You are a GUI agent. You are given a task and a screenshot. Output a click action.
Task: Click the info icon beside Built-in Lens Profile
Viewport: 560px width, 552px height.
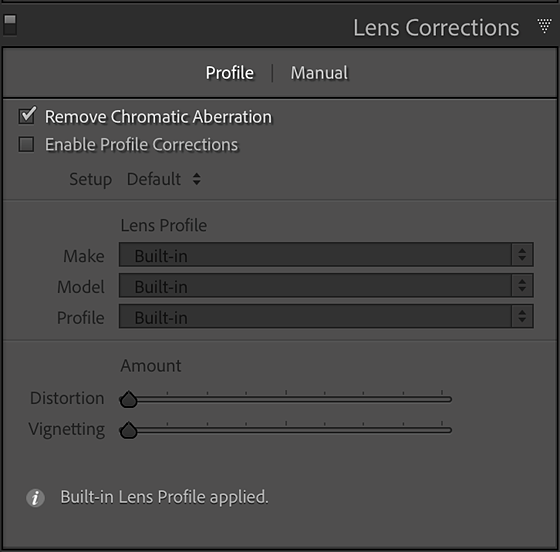(35, 497)
